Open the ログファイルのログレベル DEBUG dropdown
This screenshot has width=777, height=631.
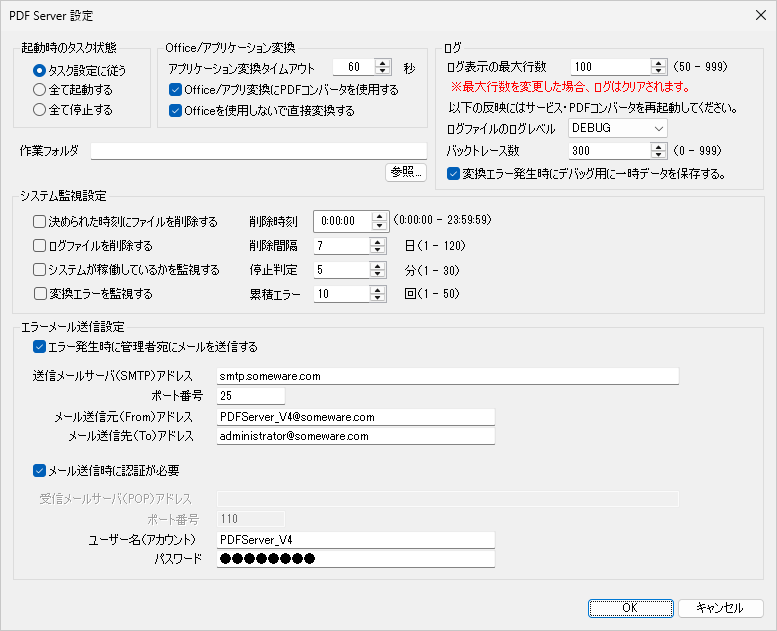[x=617, y=128]
